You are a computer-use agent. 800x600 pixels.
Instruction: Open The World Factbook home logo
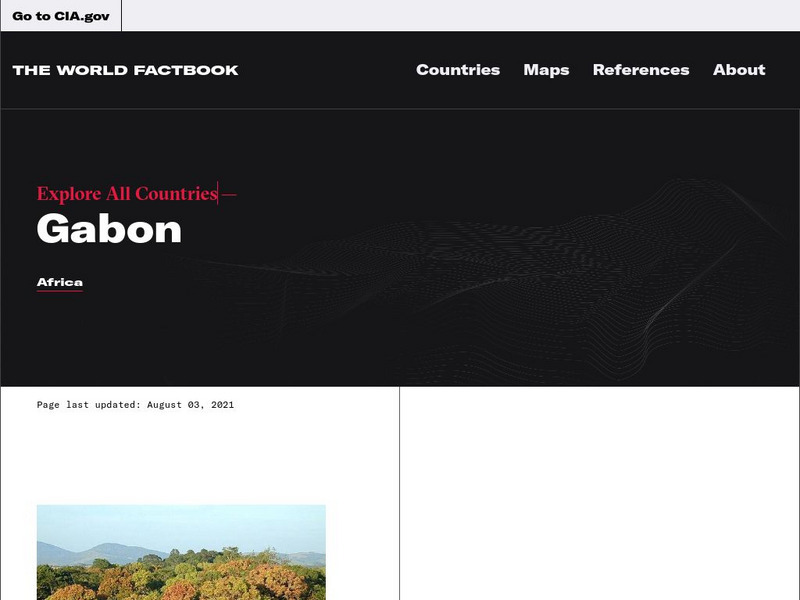point(126,70)
